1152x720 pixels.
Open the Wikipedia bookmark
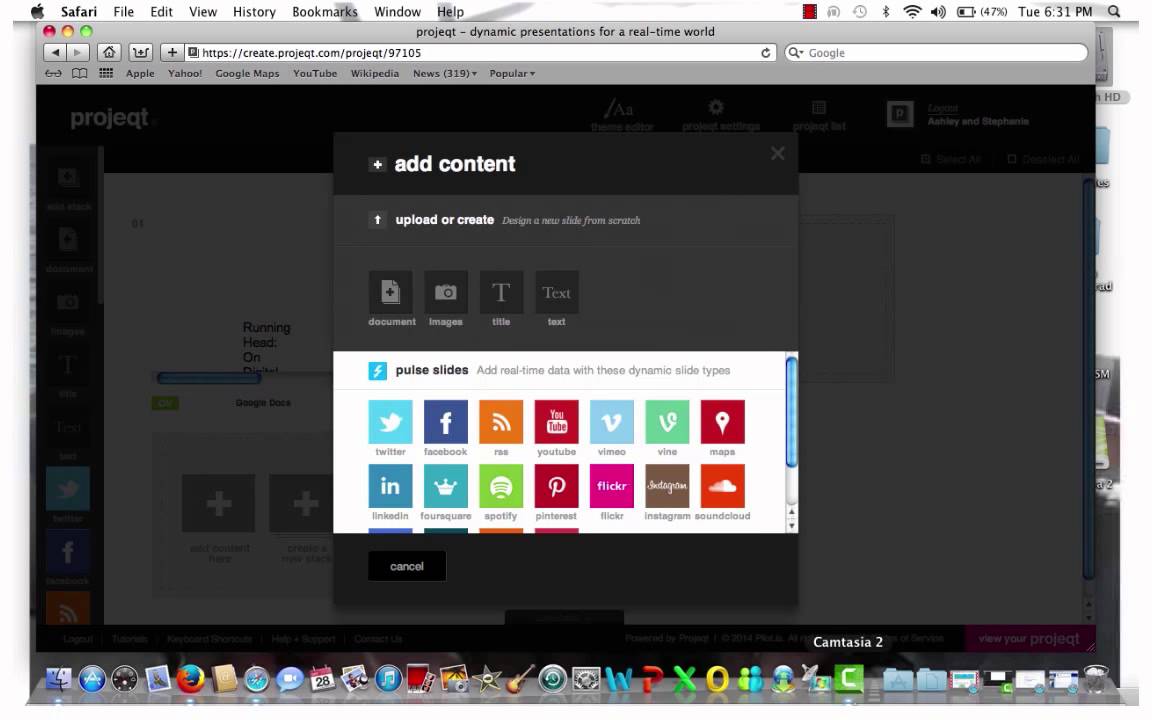(375, 73)
